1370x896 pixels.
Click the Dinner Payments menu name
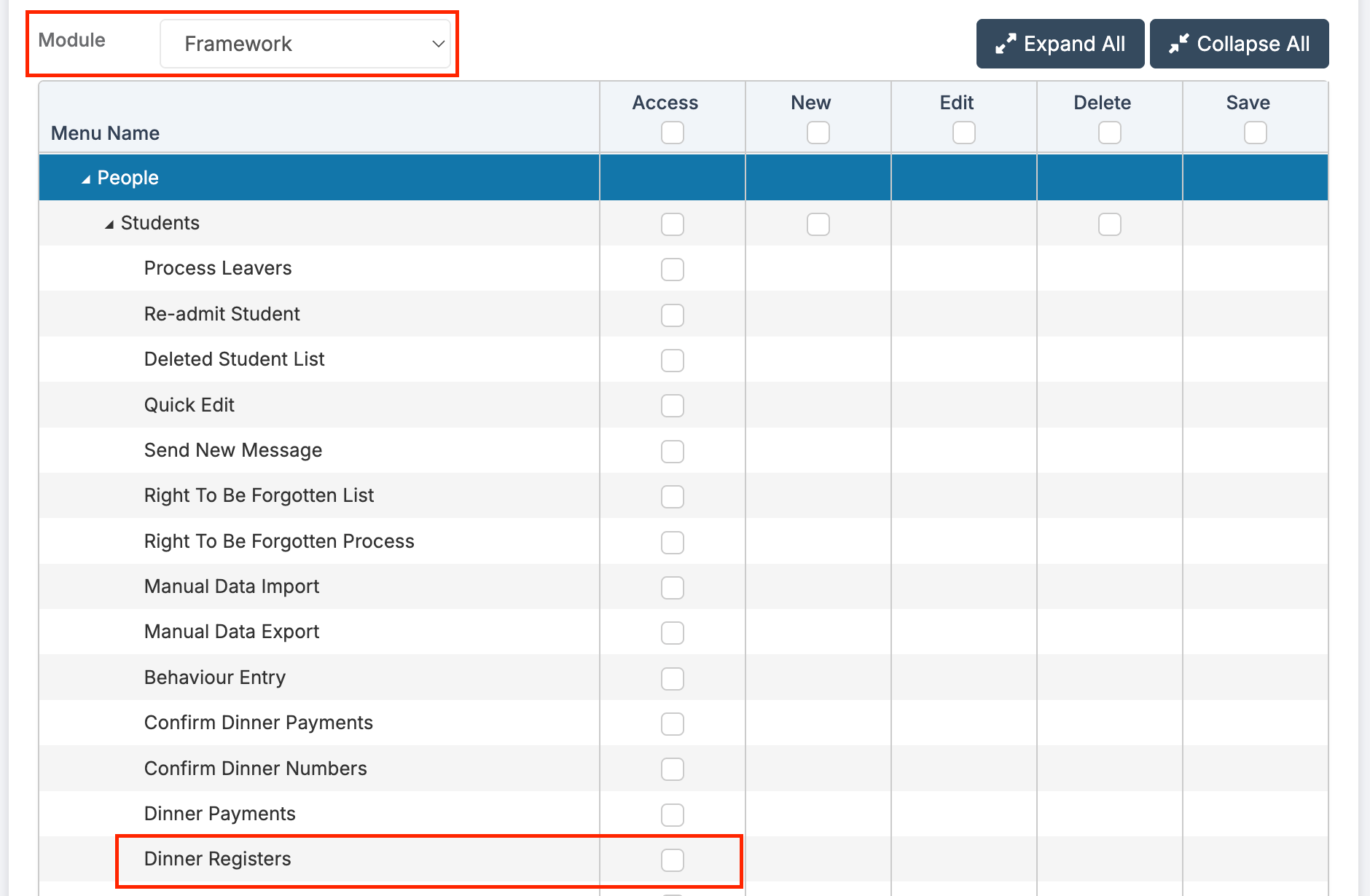pos(220,814)
